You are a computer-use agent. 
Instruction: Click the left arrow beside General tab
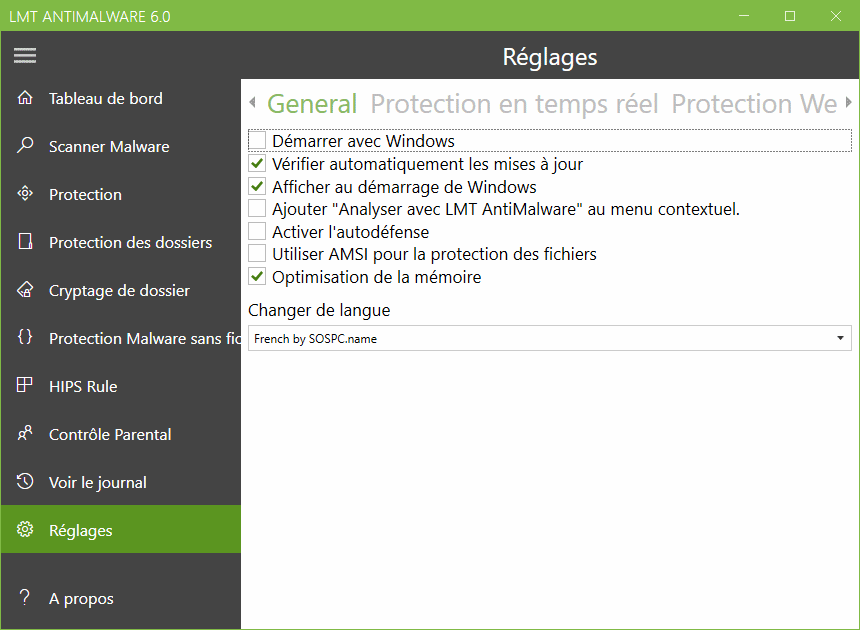click(x=252, y=102)
